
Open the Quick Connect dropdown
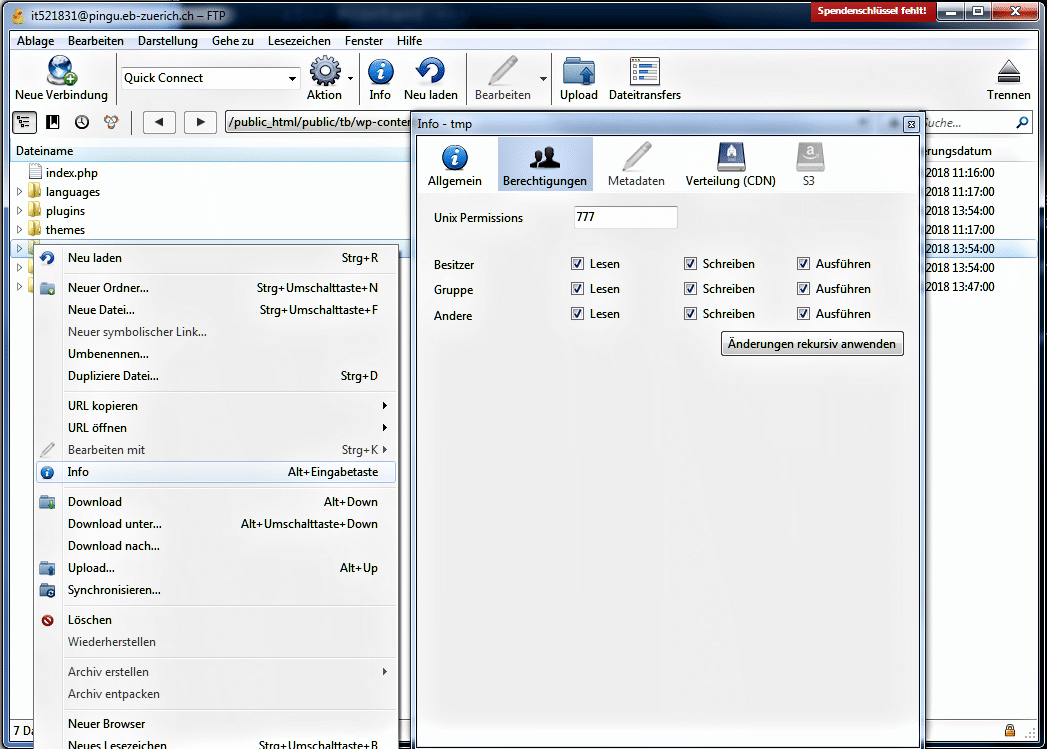click(x=293, y=77)
